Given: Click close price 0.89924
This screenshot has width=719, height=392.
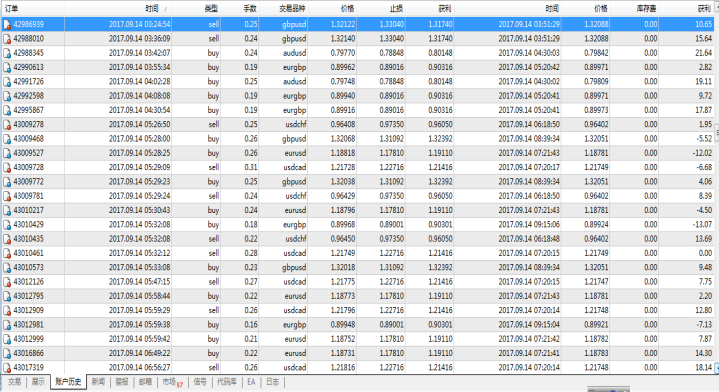Looking at the screenshot, I should (596, 225).
